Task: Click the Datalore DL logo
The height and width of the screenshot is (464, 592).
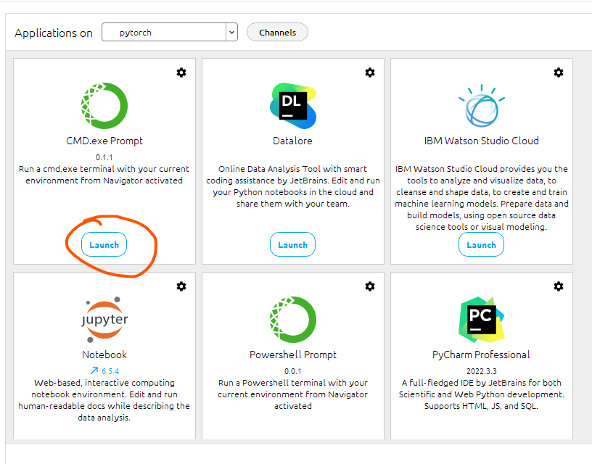Action: click(x=293, y=106)
